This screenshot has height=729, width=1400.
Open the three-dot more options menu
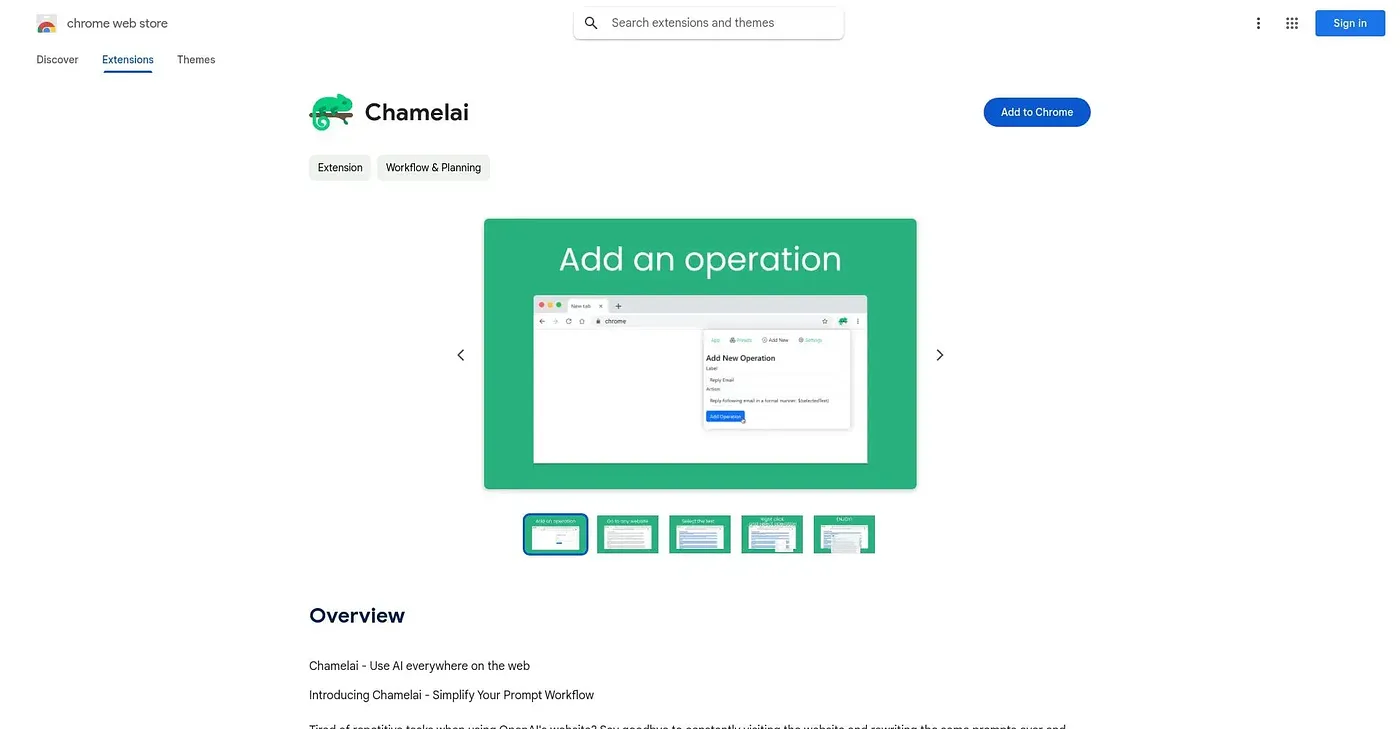1258,23
